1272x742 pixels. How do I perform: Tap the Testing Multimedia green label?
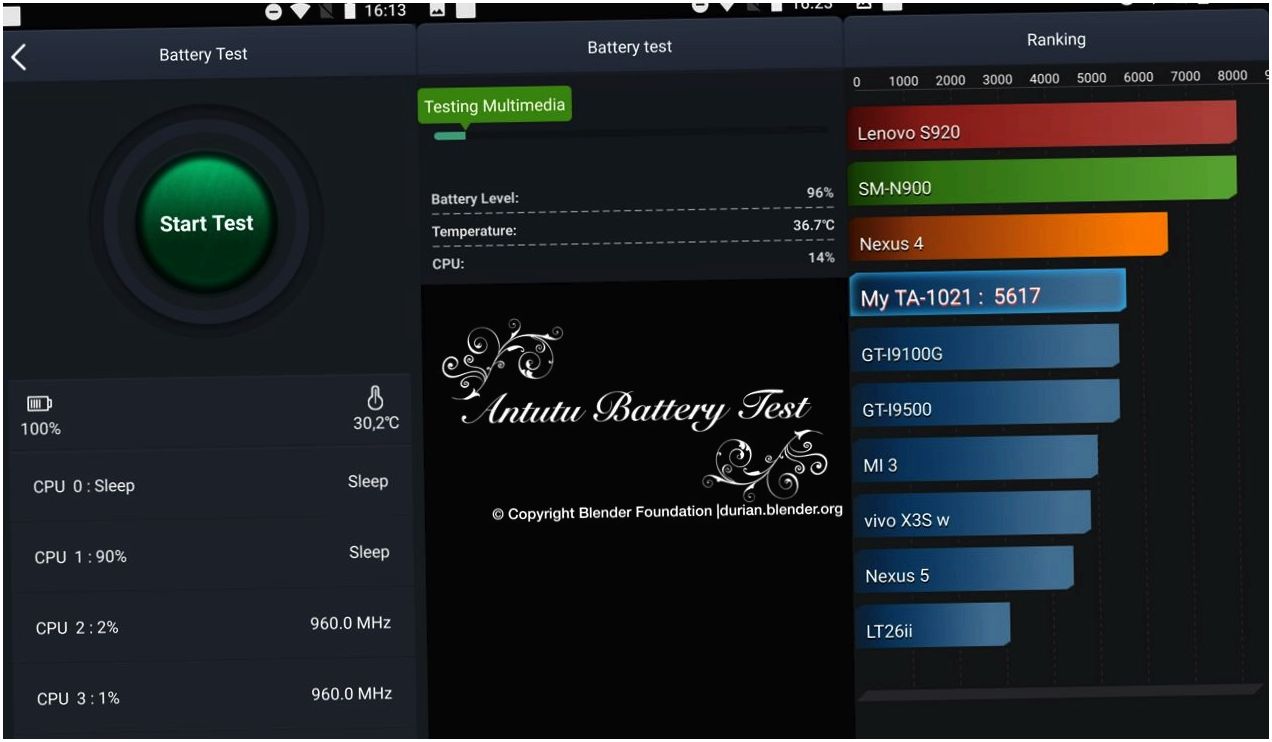494,105
